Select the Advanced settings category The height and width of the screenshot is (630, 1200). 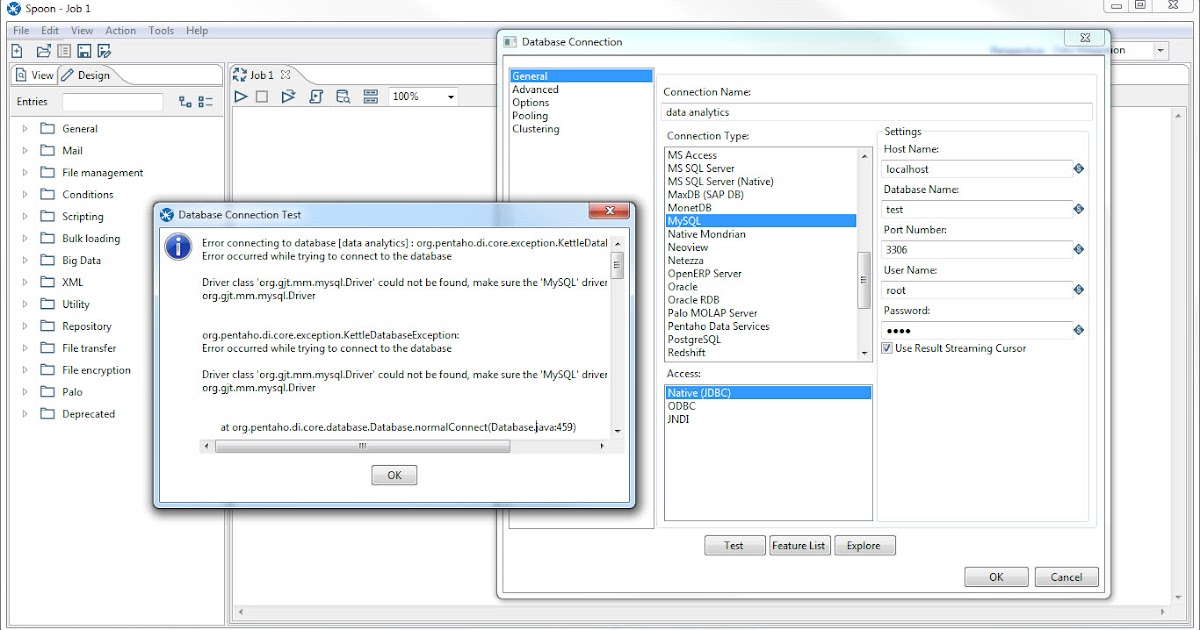pyautogui.click(x=535, y=90)
